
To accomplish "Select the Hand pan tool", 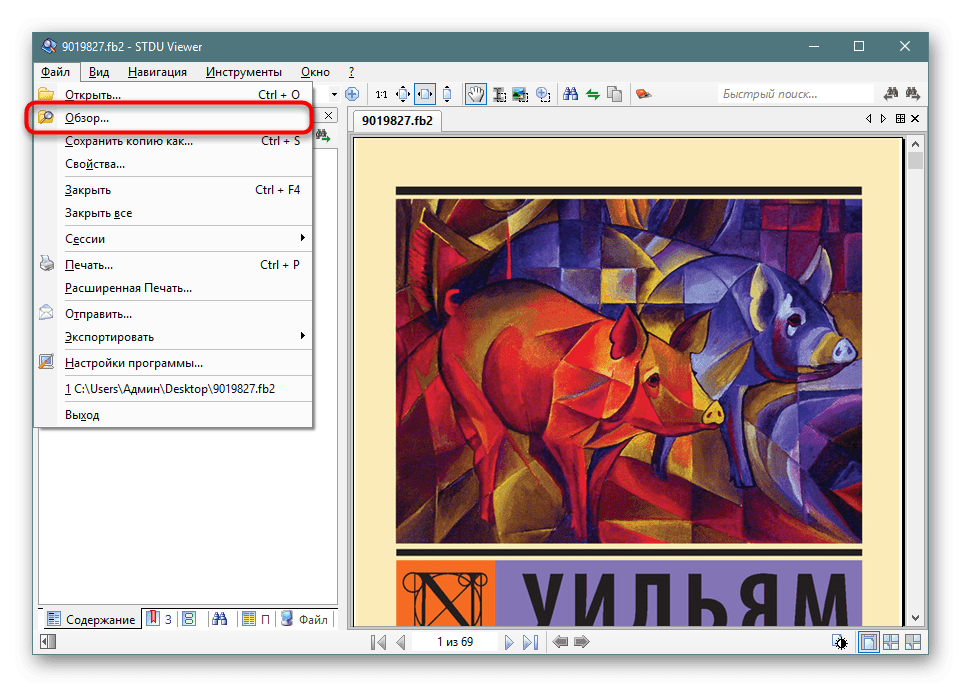I will [x=476, y=95].
